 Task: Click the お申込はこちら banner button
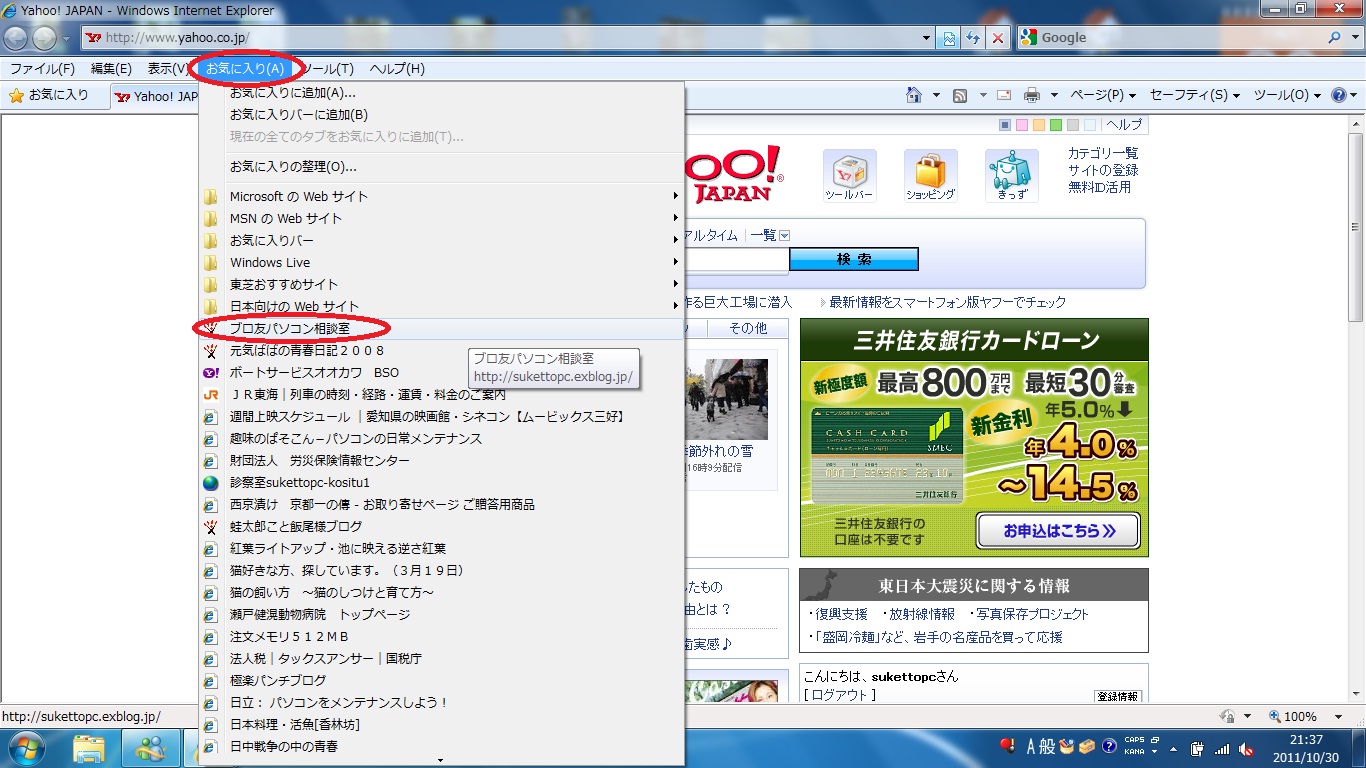click(x=1058, y=530)
